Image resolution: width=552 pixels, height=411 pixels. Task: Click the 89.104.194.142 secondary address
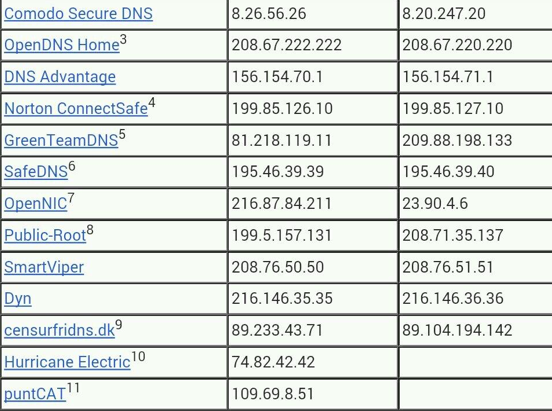(x=457, y=330)
